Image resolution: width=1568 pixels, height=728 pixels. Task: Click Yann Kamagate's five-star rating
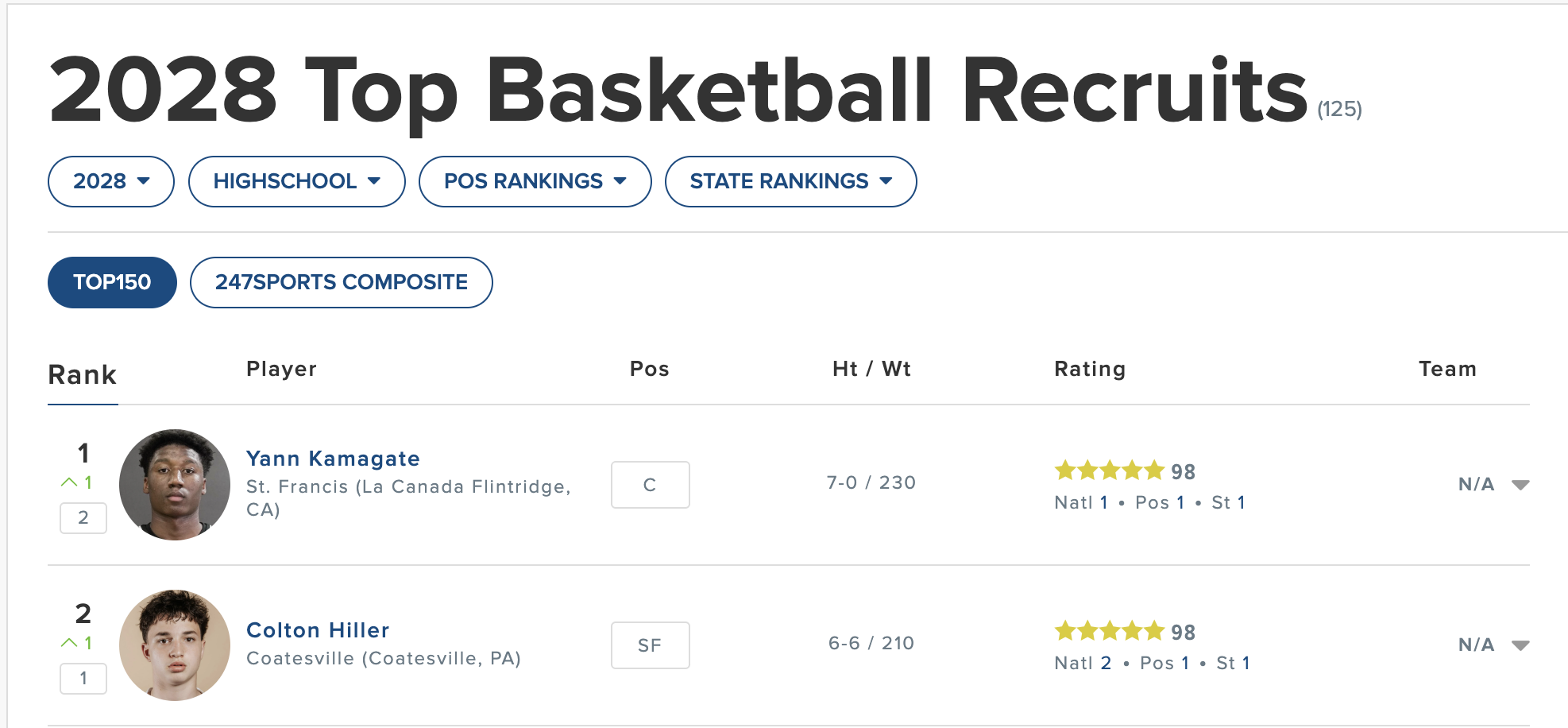coord(1109,471)
